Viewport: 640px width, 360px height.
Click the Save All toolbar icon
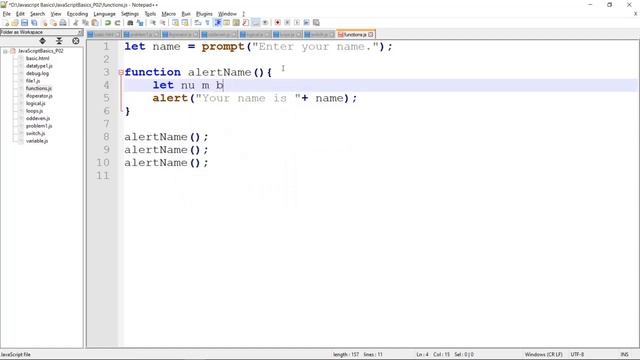click(34, 23)
